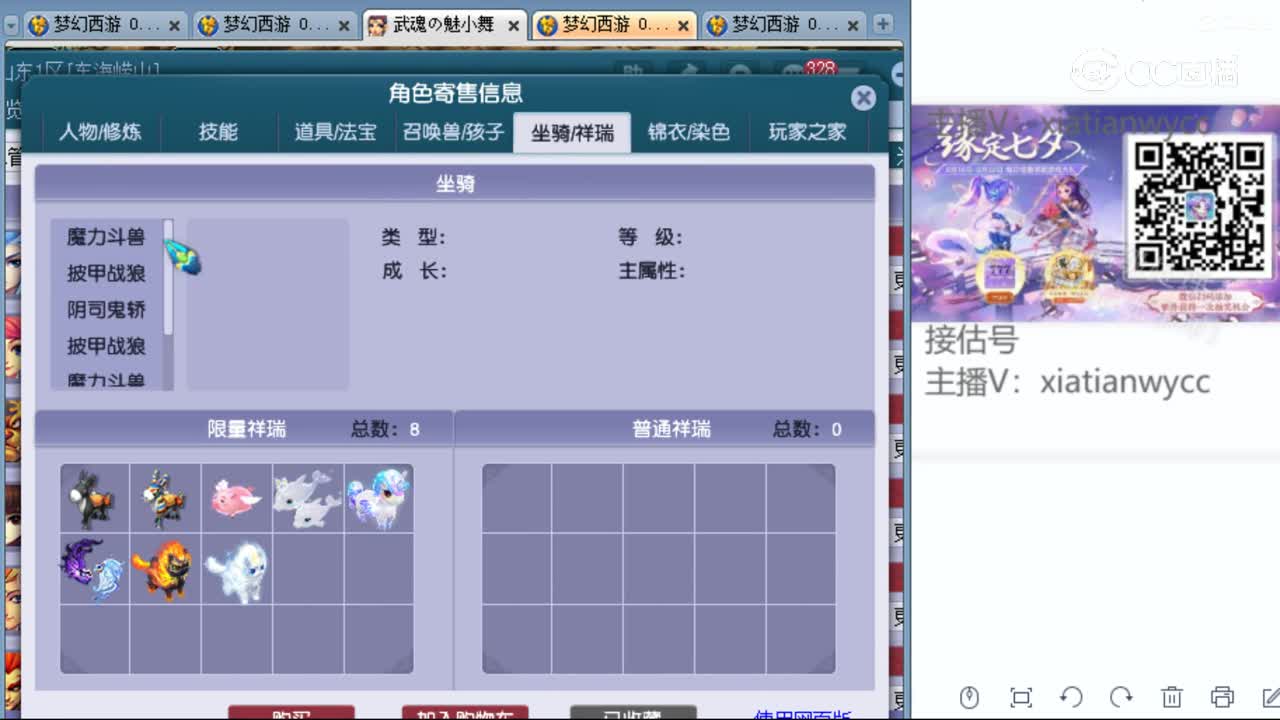Click the printer icon
Image resolution: width=1280 pixels, height=720 pixels.
coord(1222,697)
